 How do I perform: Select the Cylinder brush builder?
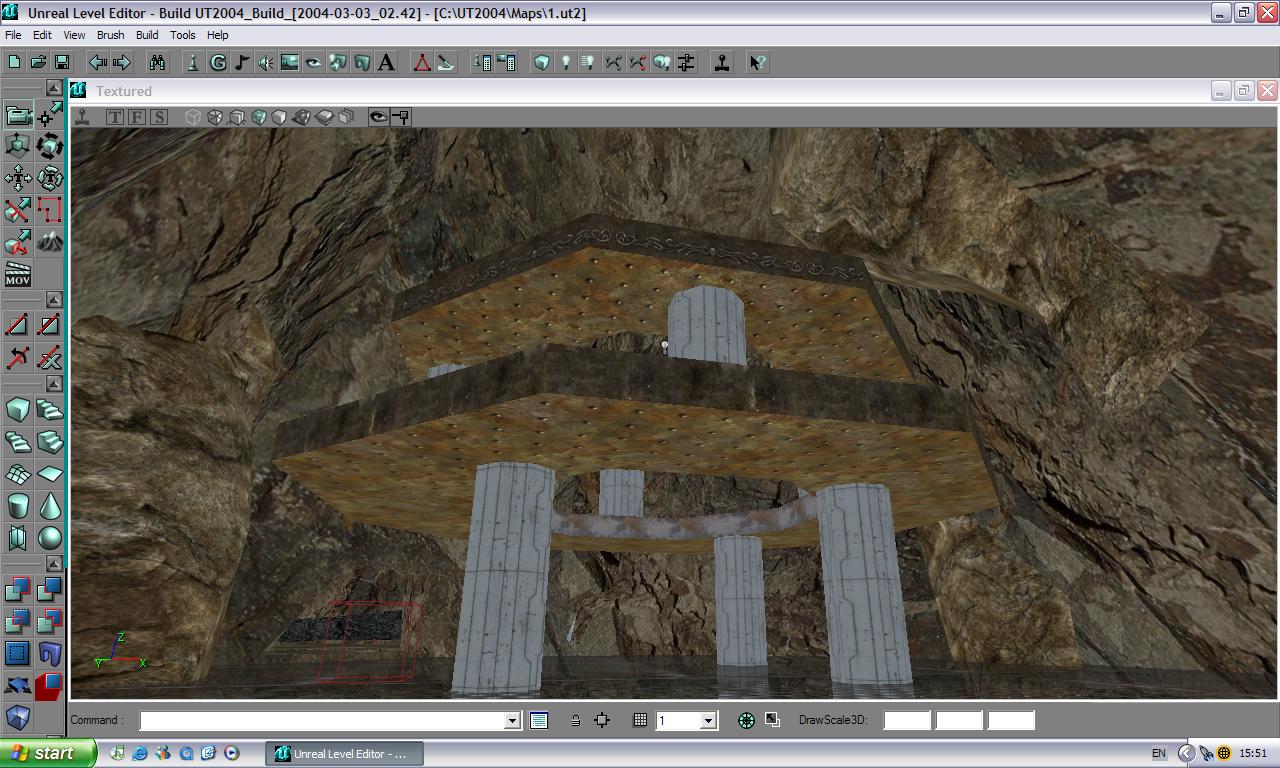click(x=18, y=505)
